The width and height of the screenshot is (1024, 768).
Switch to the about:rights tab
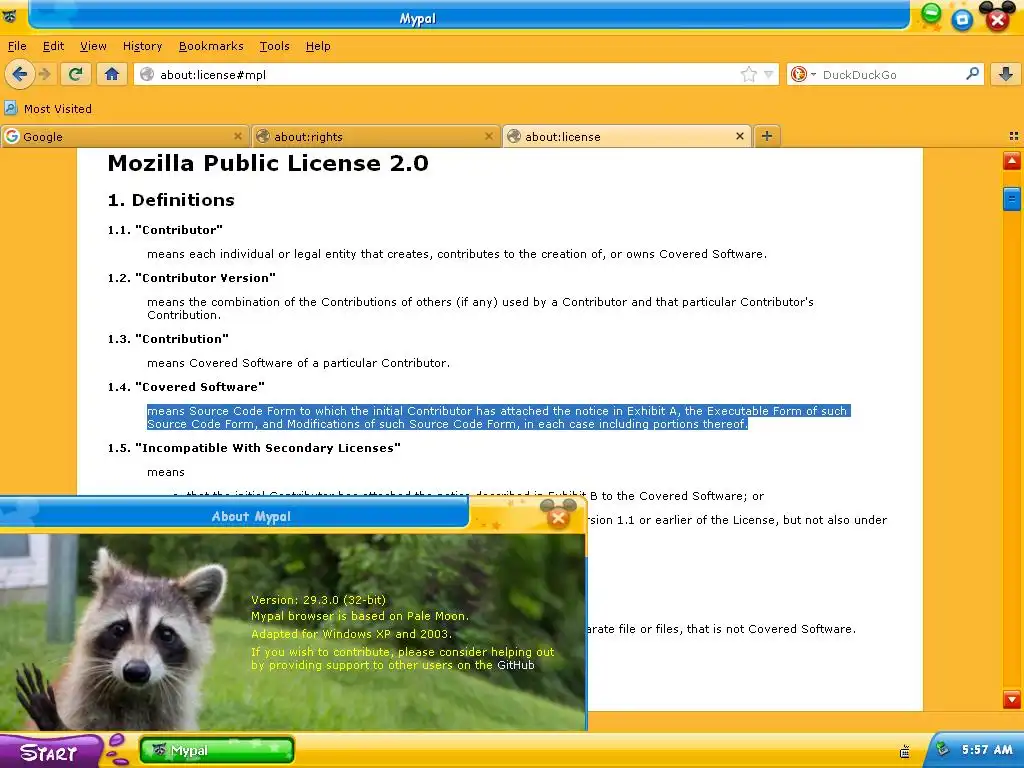[375, 136]
